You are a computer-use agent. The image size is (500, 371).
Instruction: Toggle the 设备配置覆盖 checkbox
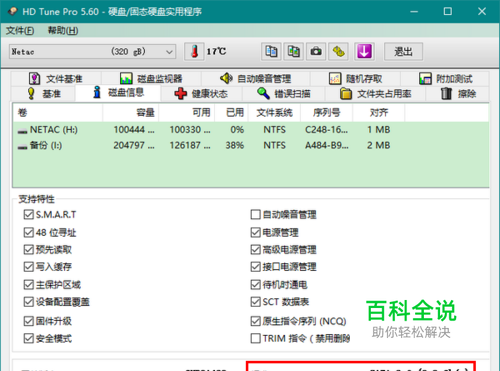[29, 302]
